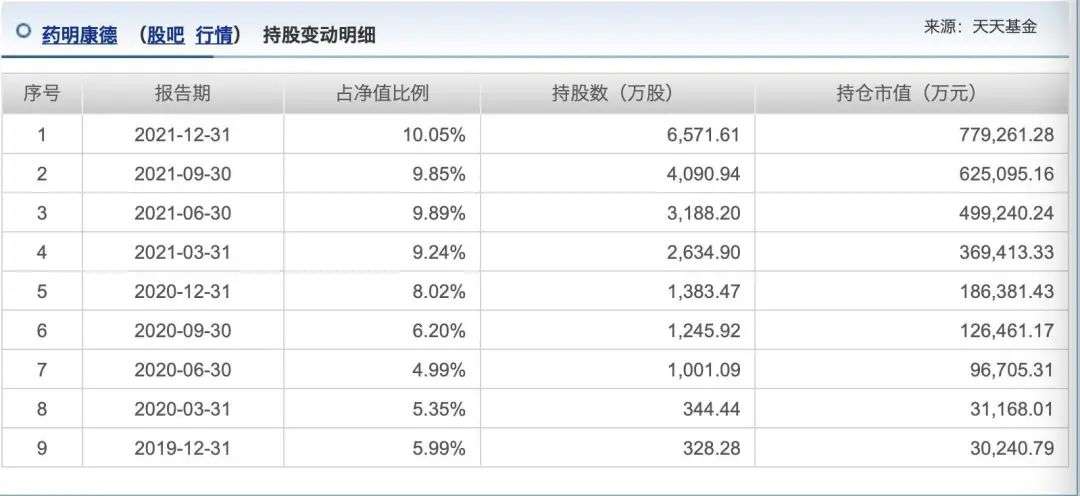Open the 股吧 forum link
The image size is (1080, 496).
pyautogui.click(x=165, y=34)
